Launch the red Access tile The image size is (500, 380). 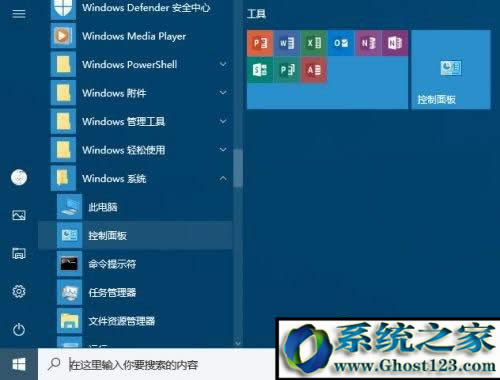pos(314,70)
